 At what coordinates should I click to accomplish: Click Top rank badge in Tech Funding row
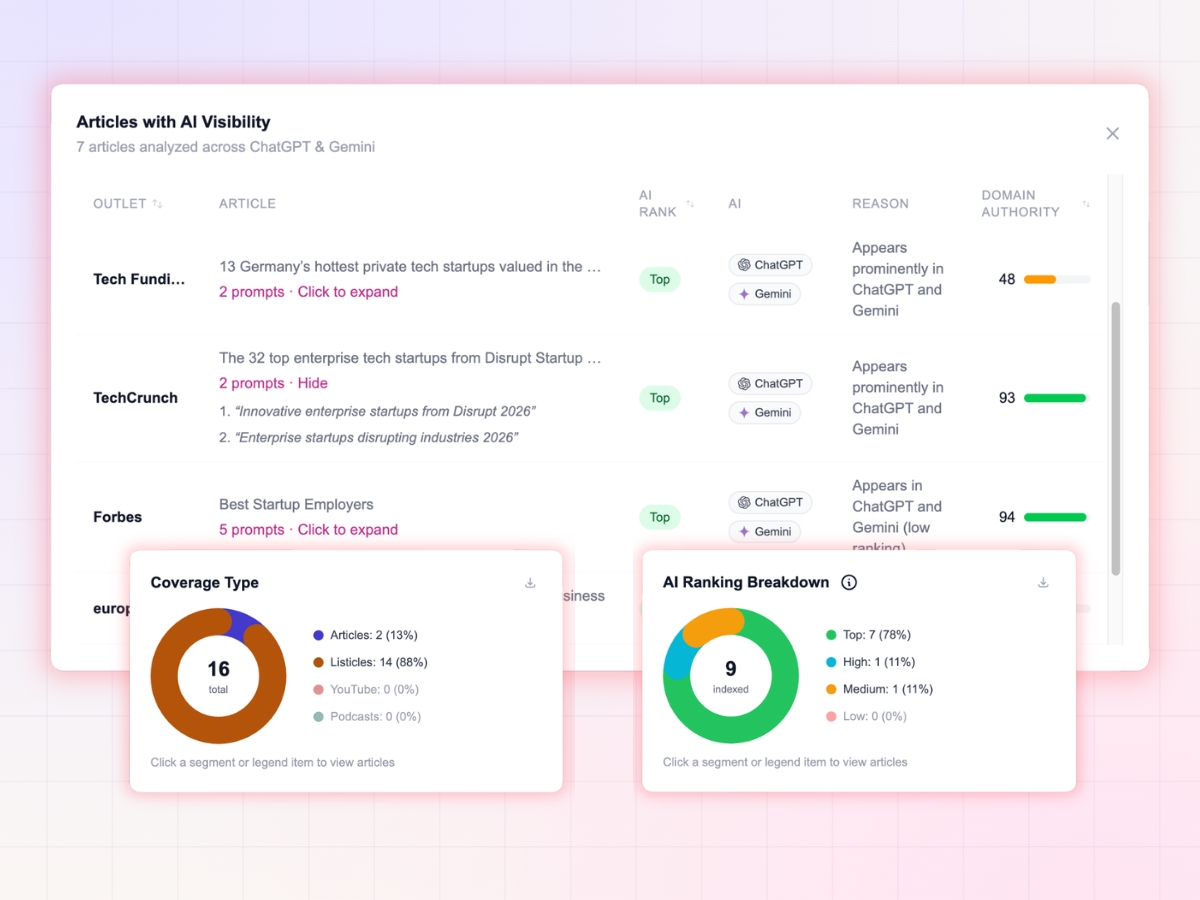(x=660, y=280)
